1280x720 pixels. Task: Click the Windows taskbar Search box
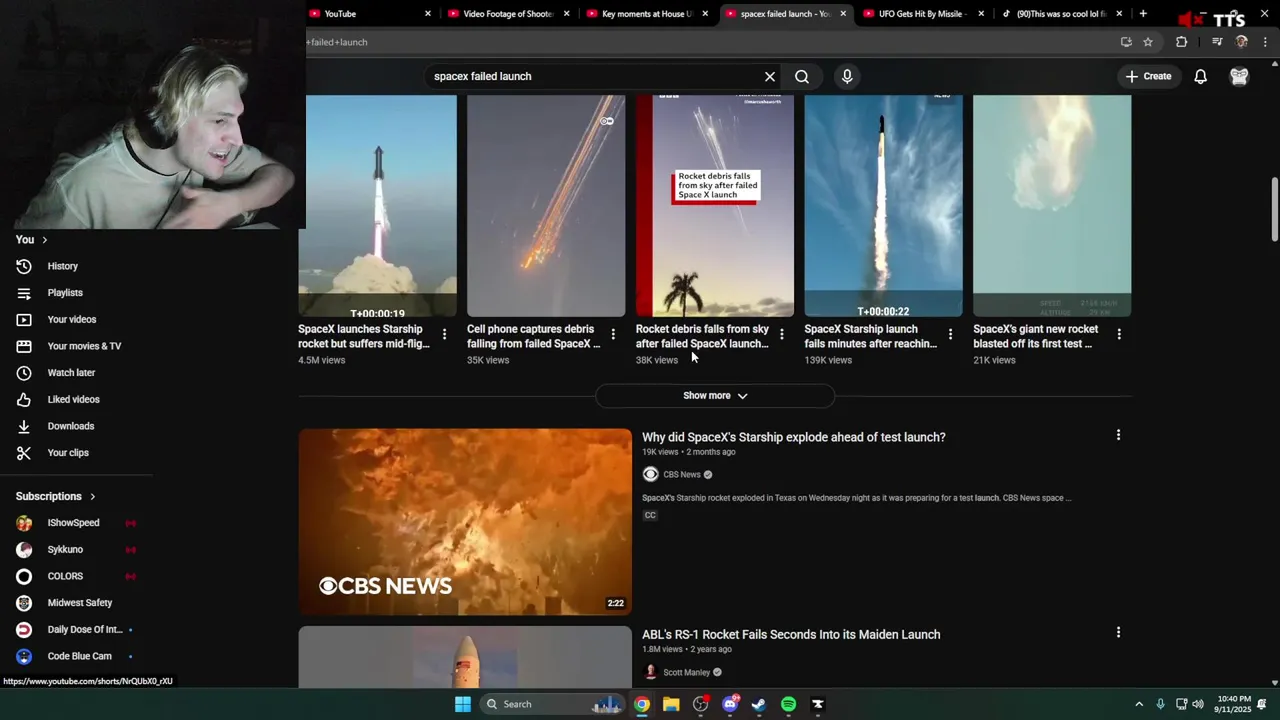coord(553,704)
